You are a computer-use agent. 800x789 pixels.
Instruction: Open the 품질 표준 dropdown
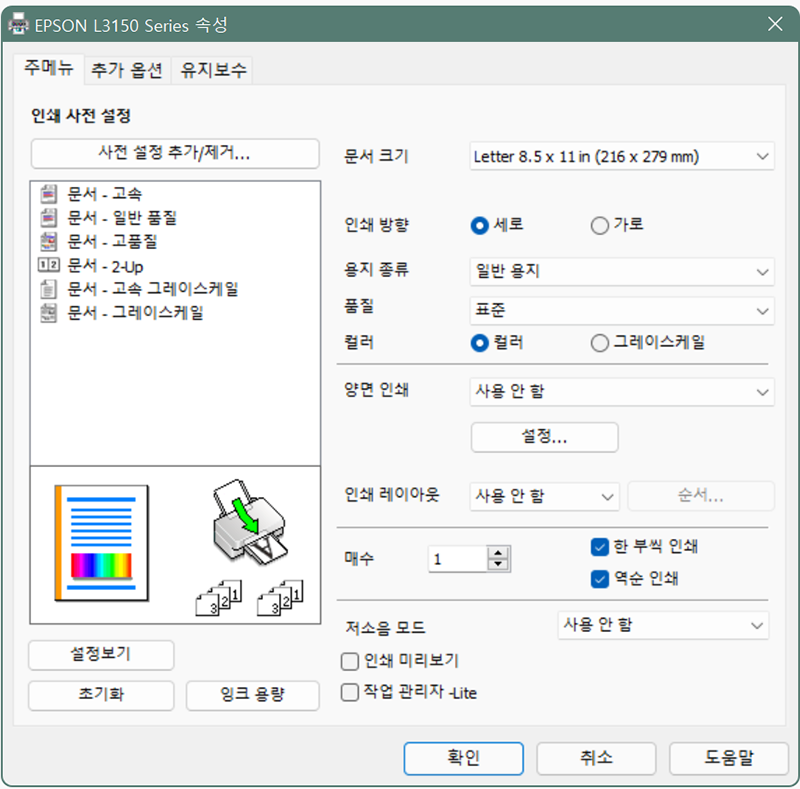point(621,310)
